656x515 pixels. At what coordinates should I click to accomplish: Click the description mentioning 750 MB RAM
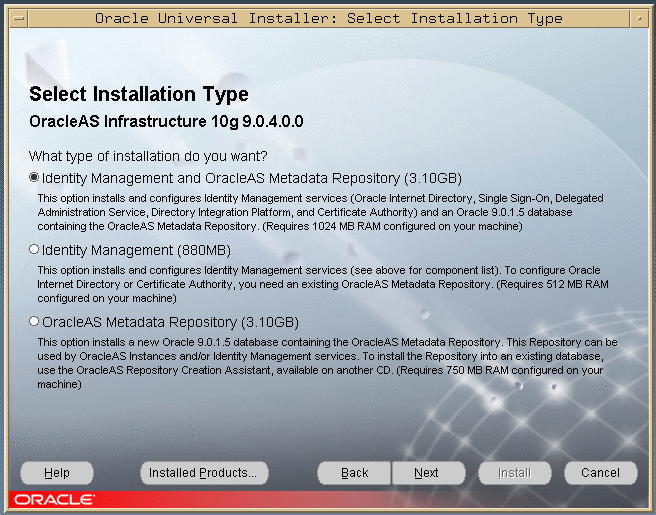[x=327, y=363]
